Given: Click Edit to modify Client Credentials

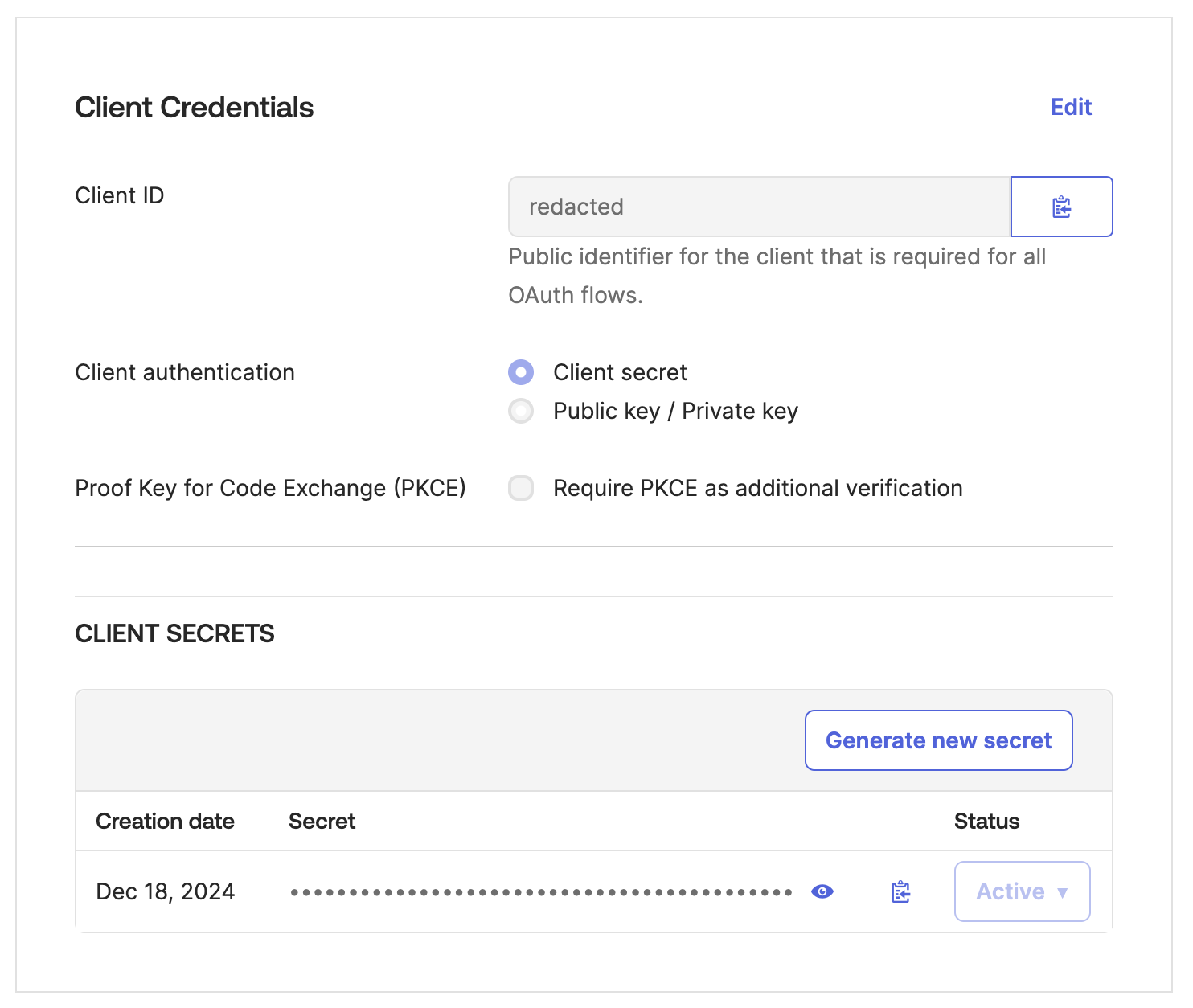Looking at the screenshot, I should coord(1070,107).
